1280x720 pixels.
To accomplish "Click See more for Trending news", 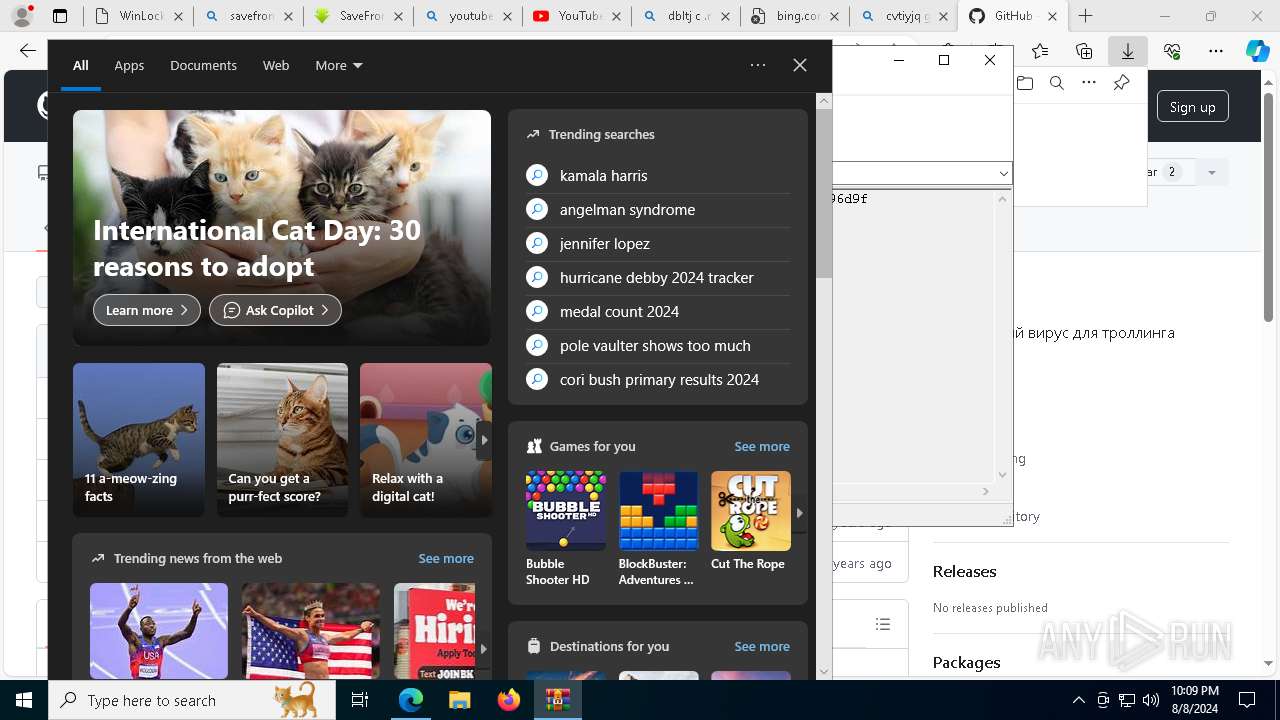I will (446, 558).
